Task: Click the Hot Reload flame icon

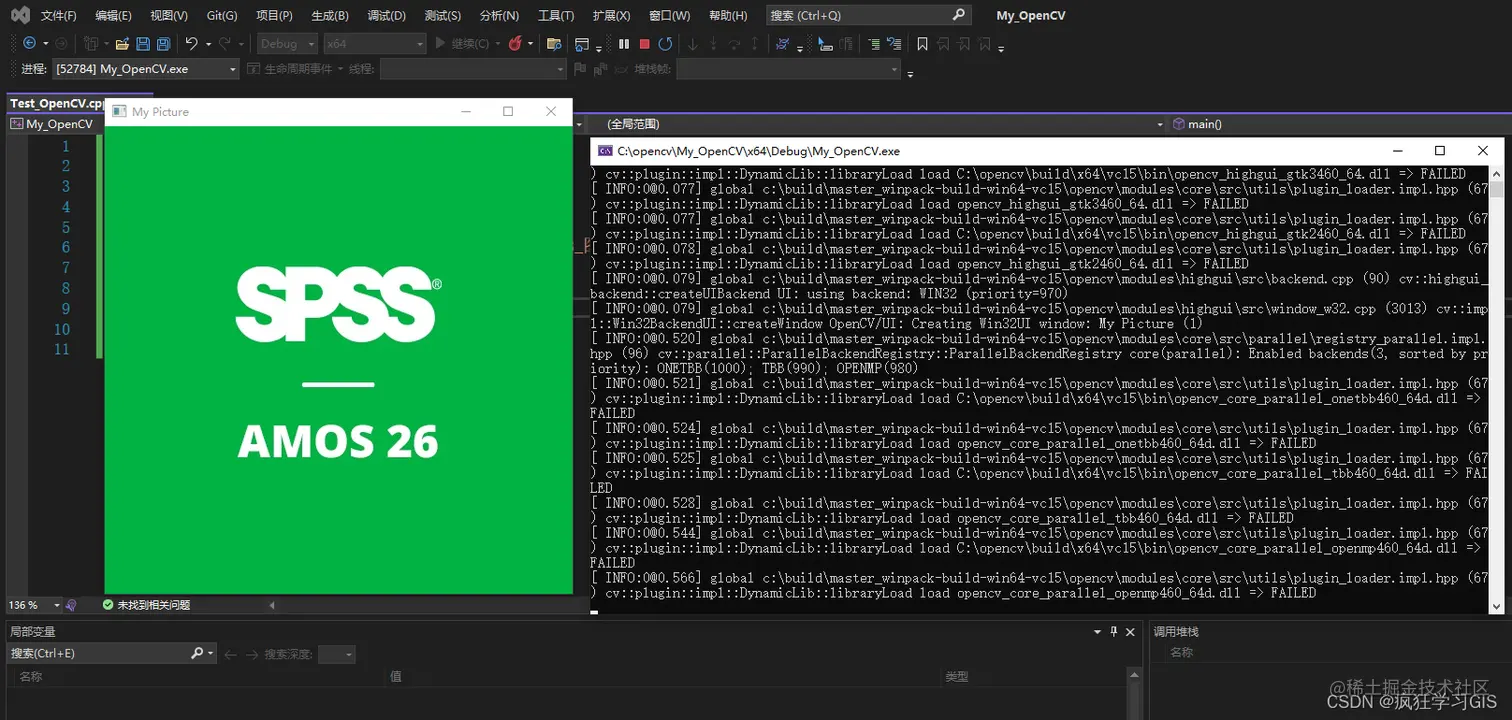Action: [x=514, y=44]
